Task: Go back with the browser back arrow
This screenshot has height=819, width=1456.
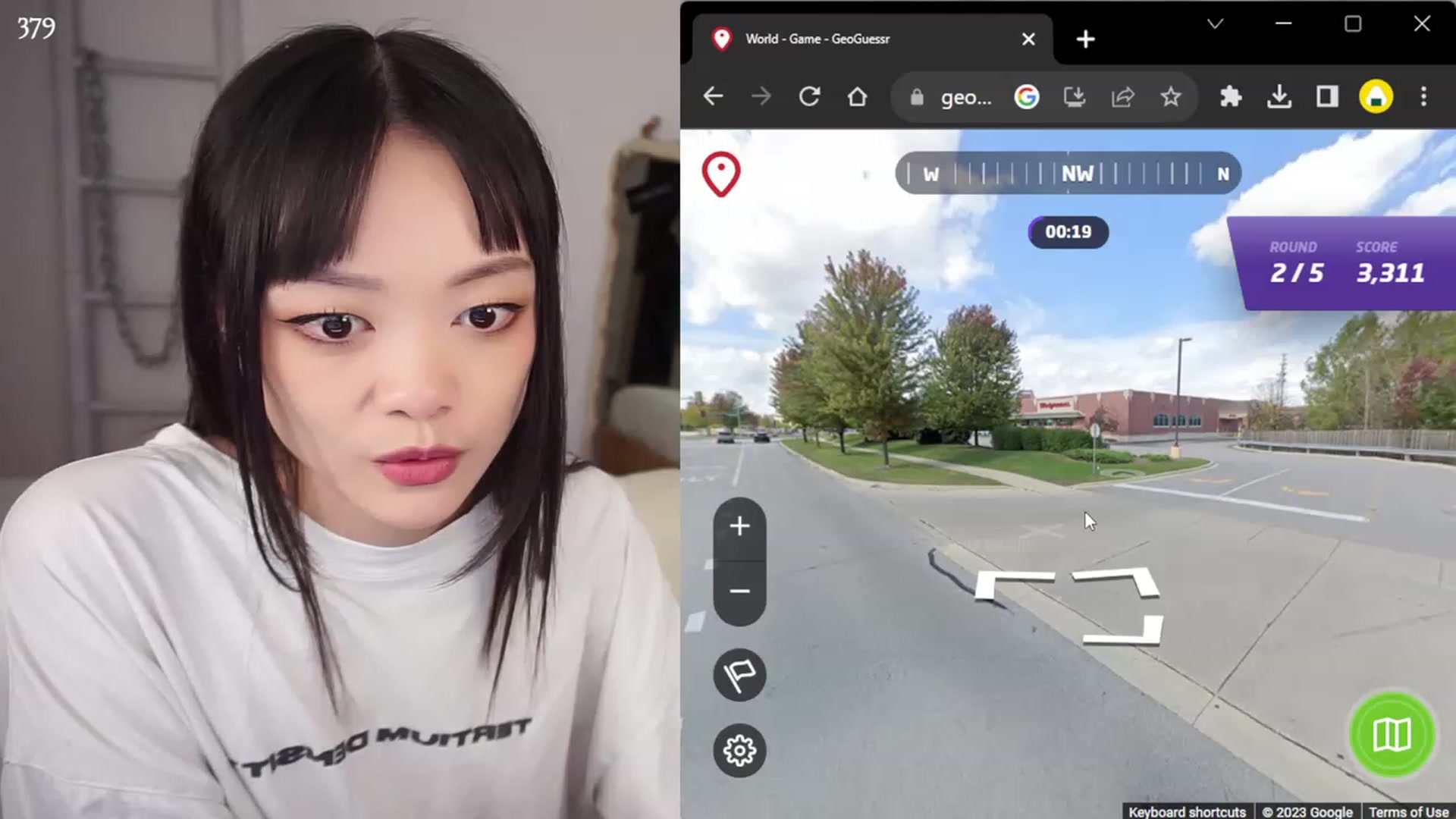Action: tap(713, 96)
